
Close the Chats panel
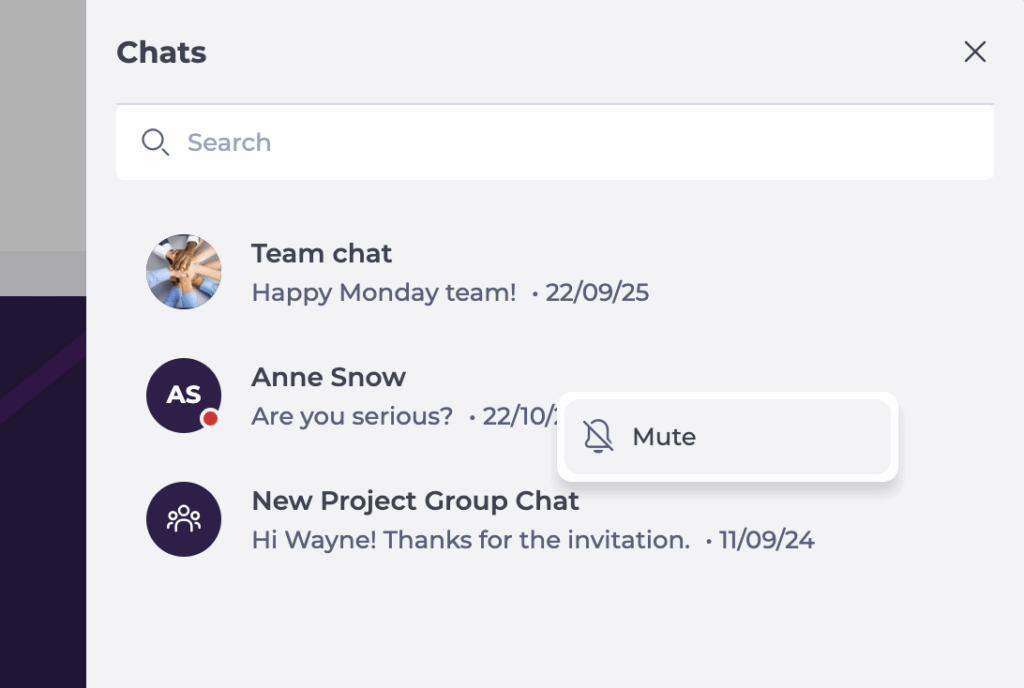[x=974, y=52]
